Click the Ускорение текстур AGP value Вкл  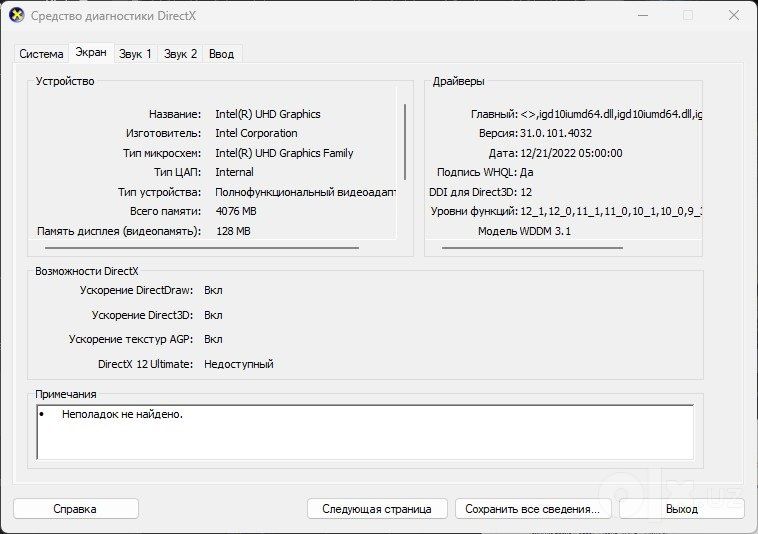pos(213,339)
